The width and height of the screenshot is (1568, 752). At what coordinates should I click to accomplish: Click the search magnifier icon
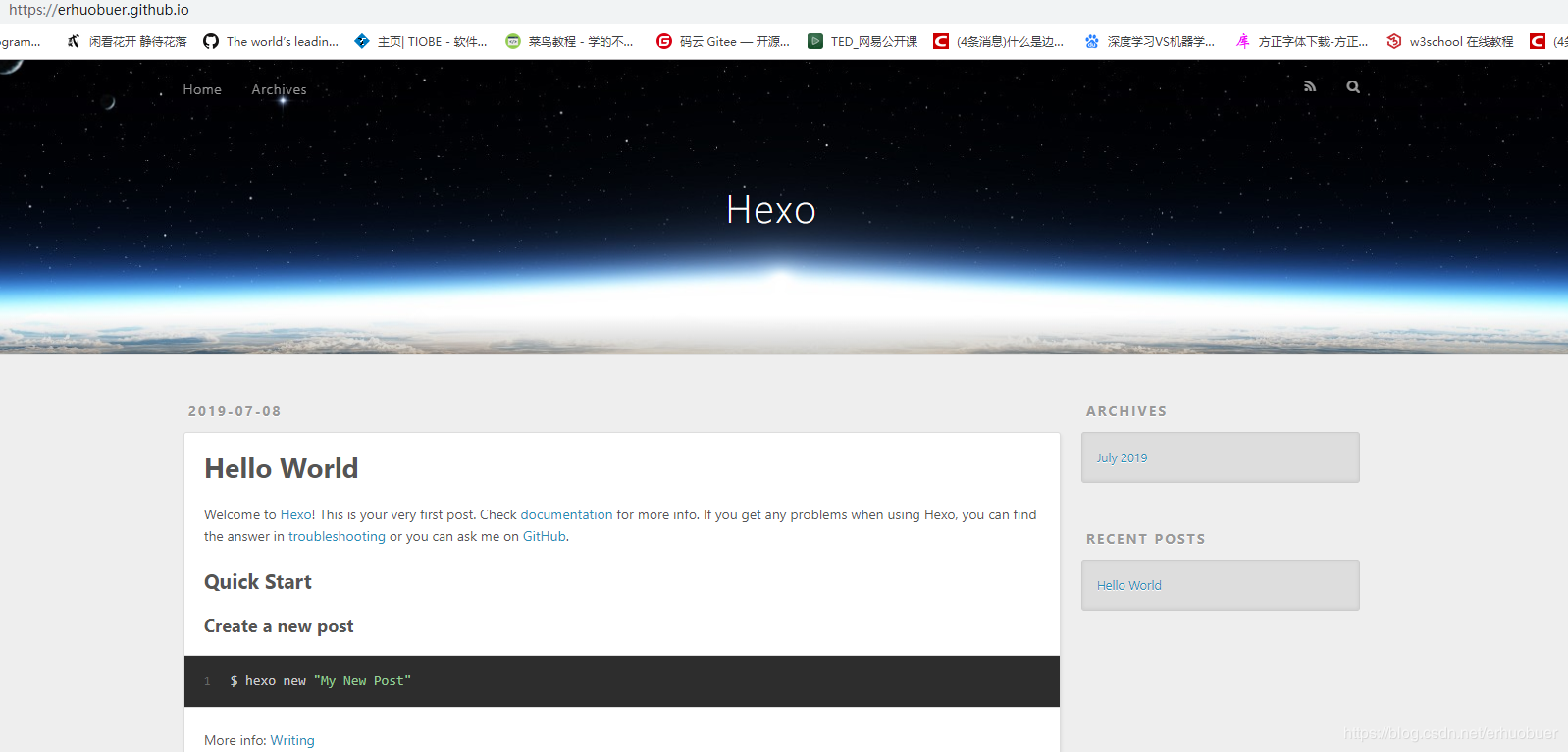1353,86
